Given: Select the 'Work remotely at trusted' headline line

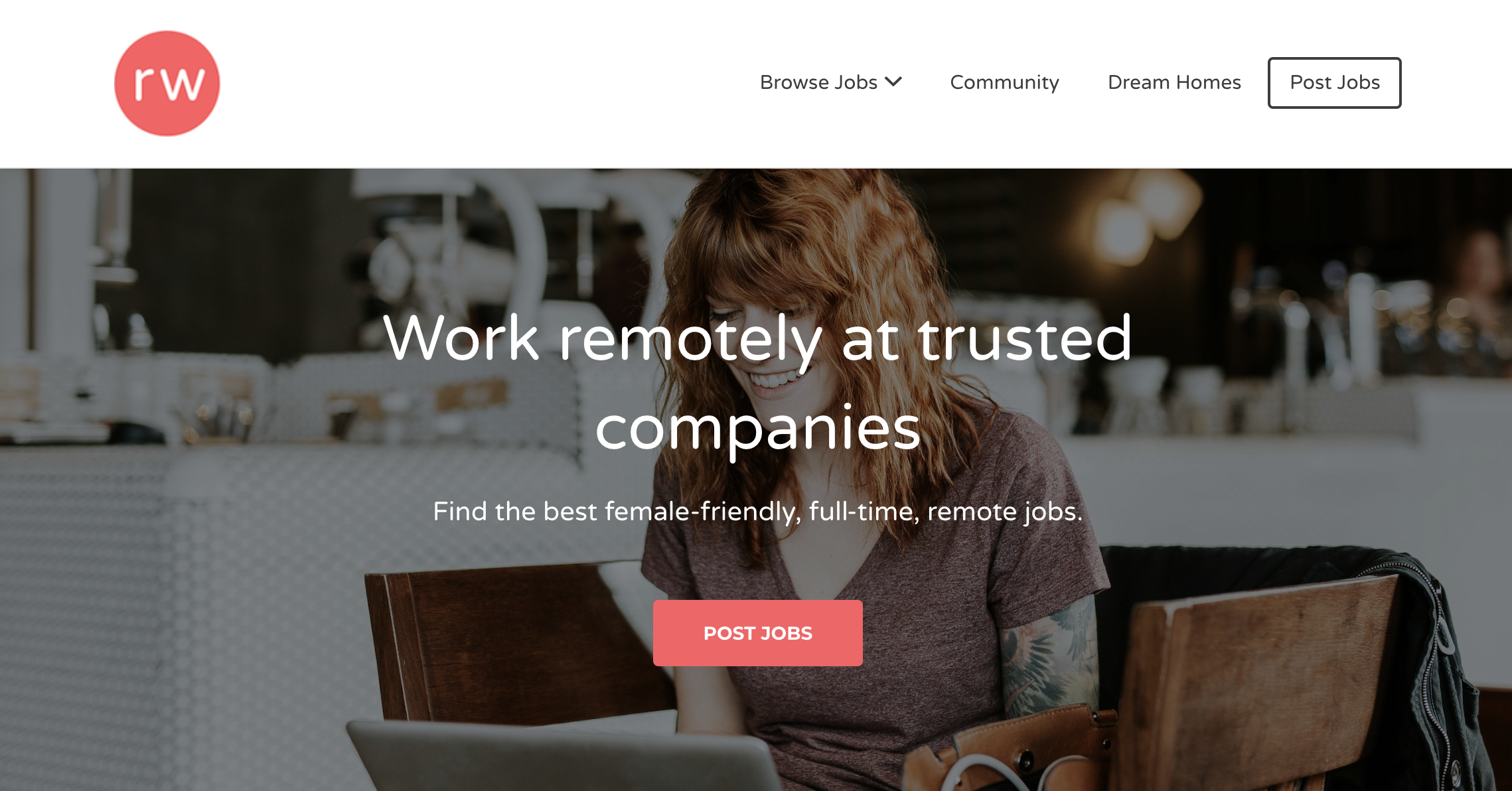Looking at the screenshot, I should click(757, 338).
